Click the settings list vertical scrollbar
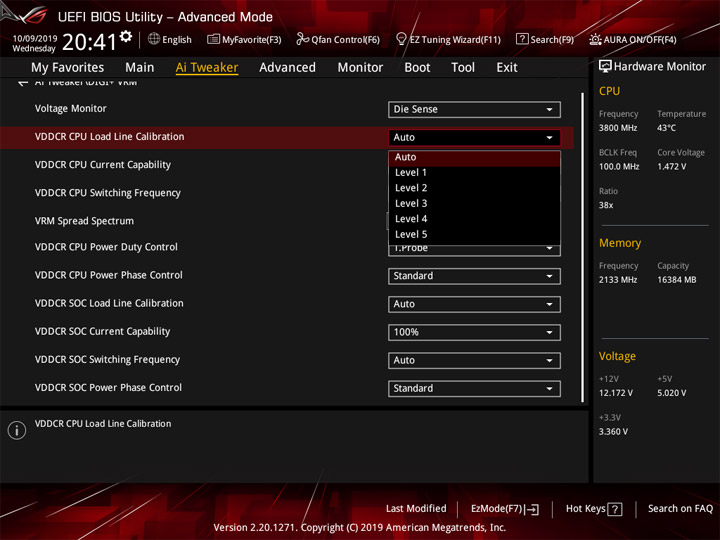Image resolution: width=720 pixels, height=540 pixels. [582, 248]
